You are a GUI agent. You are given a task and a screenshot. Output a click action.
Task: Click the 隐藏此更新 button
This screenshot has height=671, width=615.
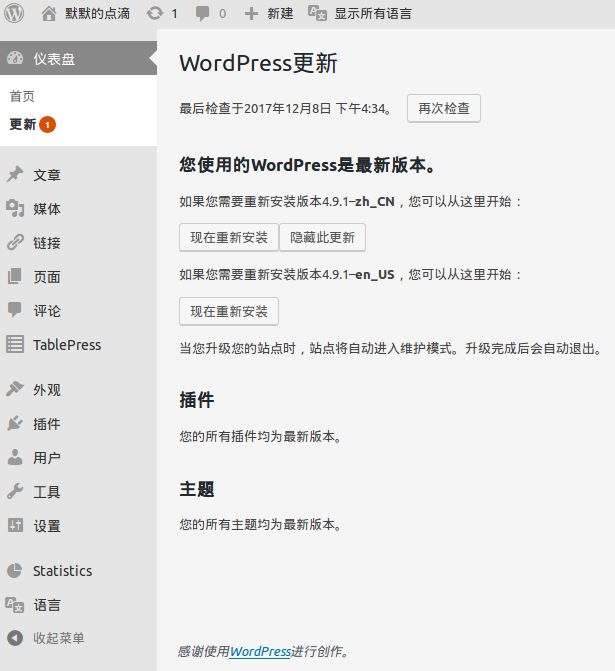point(322,237)
